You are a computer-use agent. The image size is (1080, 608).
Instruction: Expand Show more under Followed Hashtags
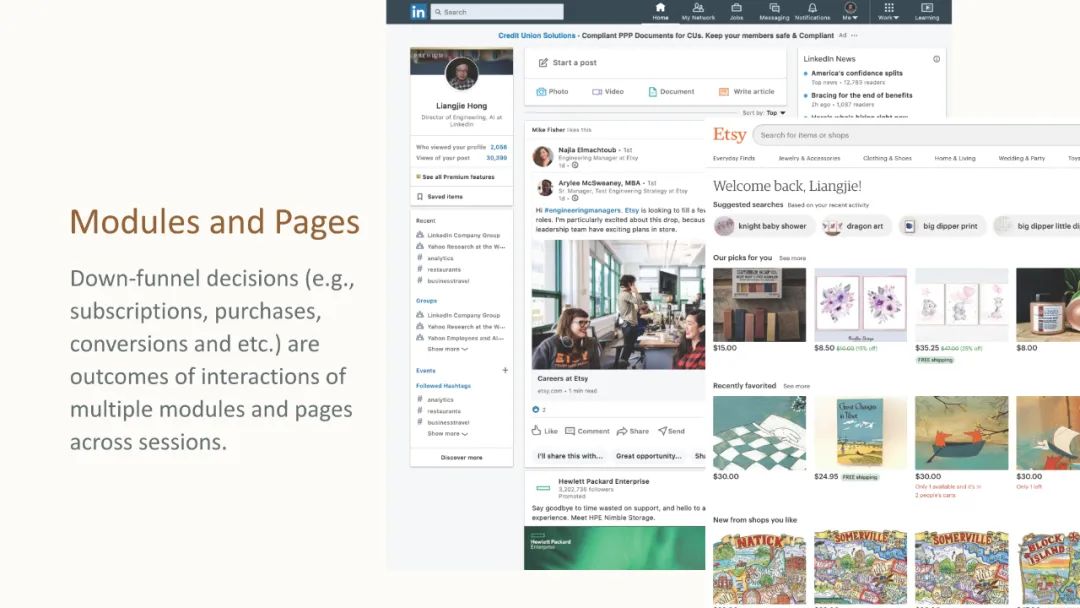(x=448, y=434)
